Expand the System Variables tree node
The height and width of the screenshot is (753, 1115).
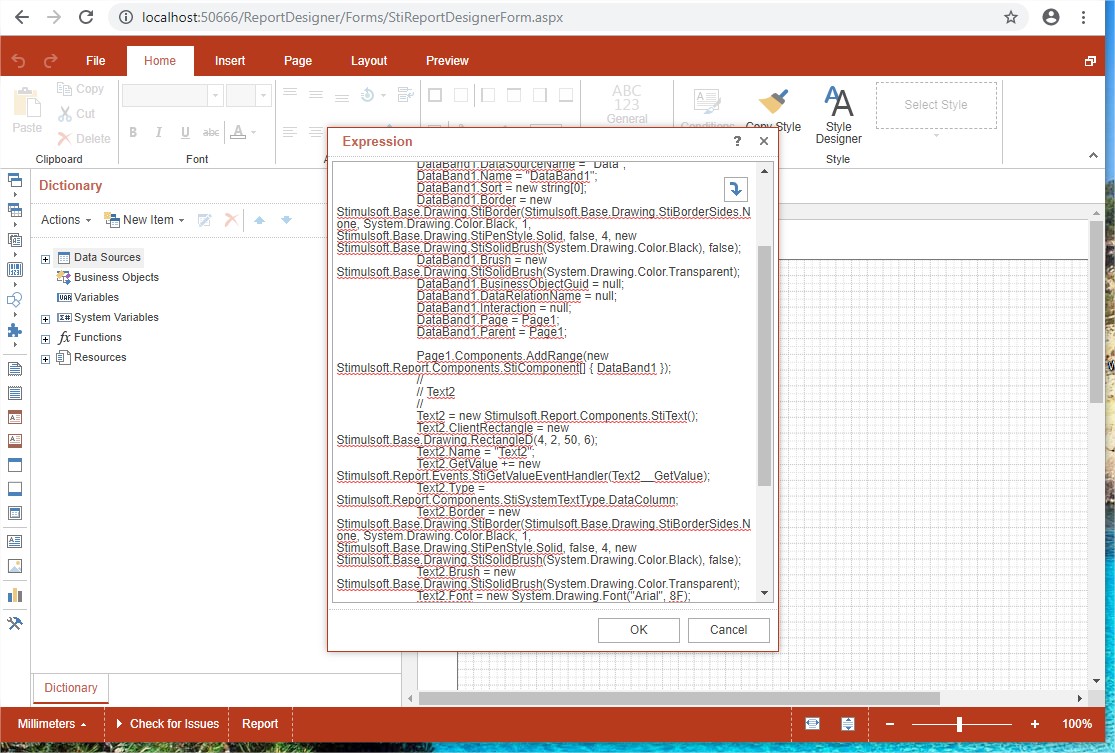pyautogui.click(x=46, y=319)
